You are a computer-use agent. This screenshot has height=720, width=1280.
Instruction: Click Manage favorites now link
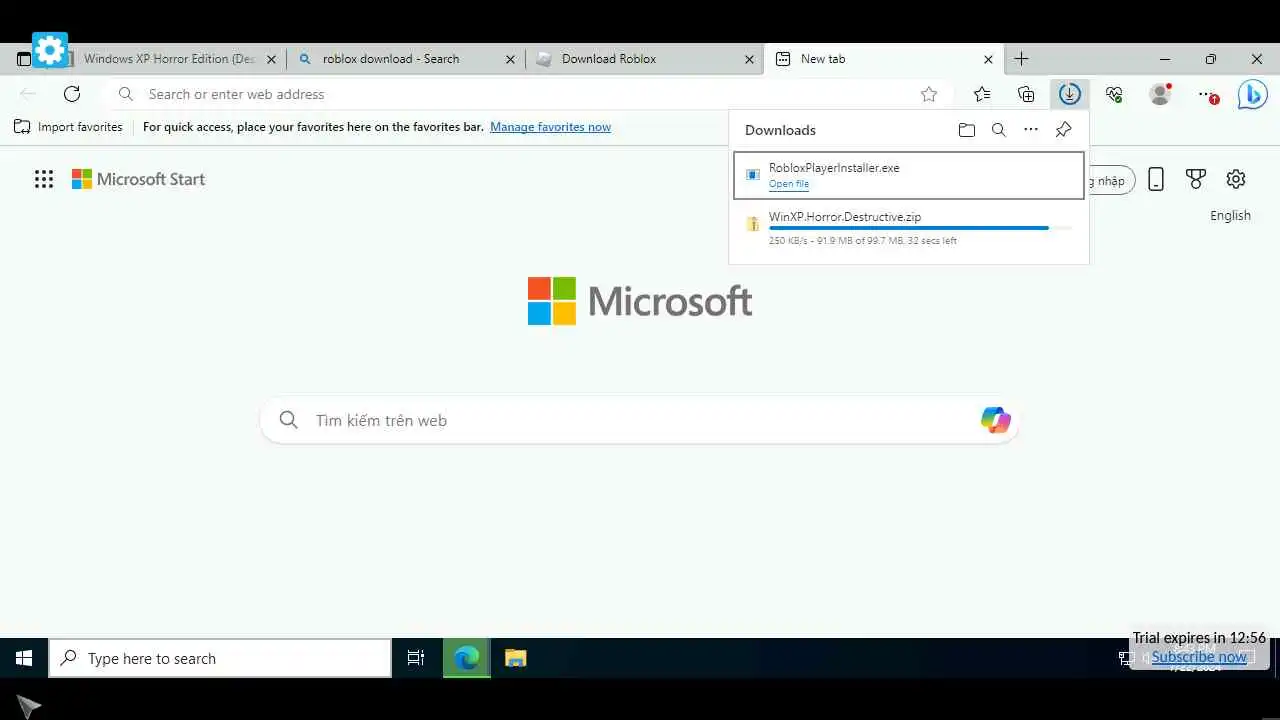pyautogui.click(x=550, y=127)
